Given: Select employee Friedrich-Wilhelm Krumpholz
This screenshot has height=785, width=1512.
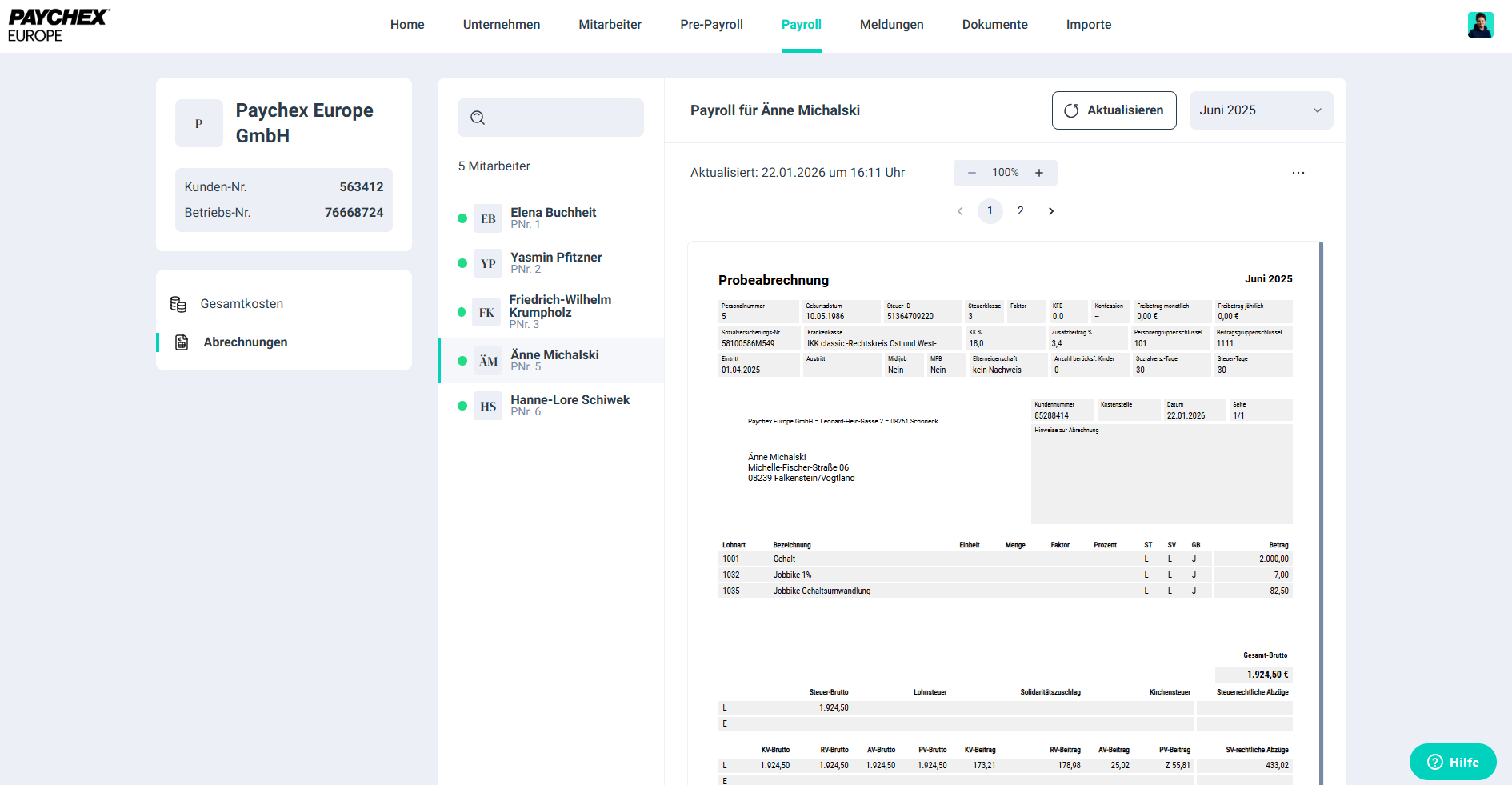Looking at the screenshot, I should point(559,311).
